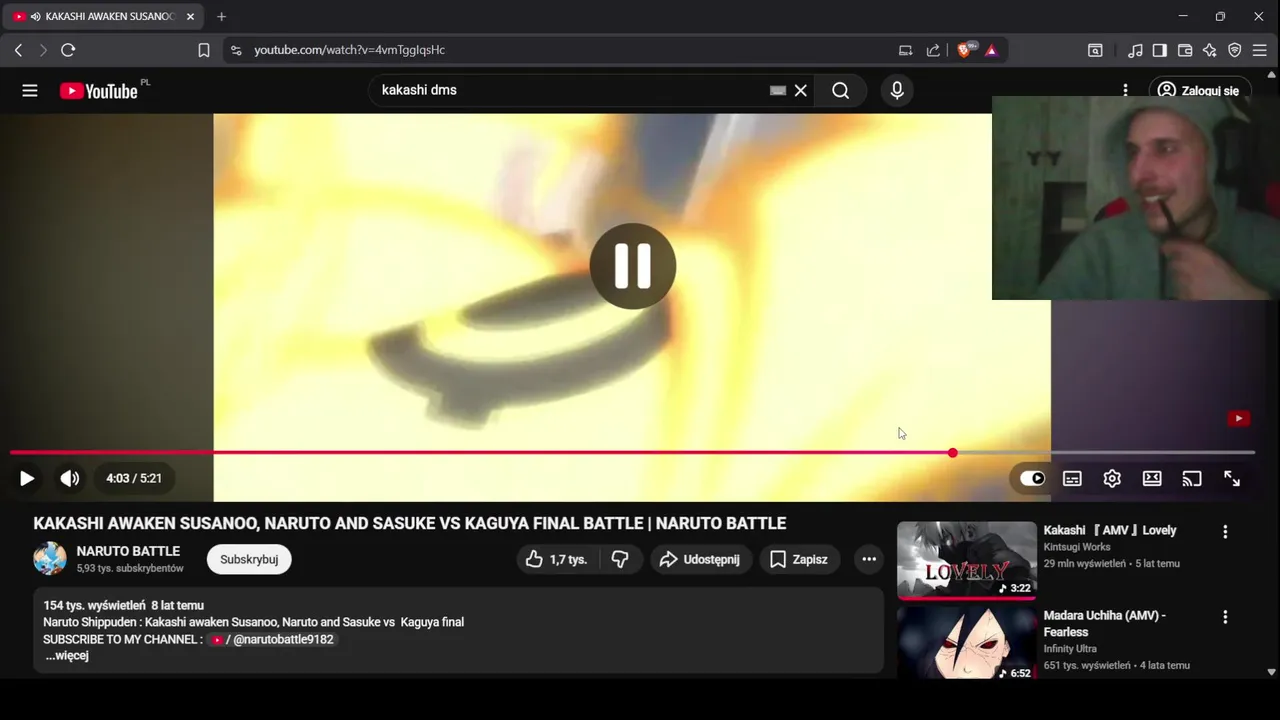Click the large pause overlay on the video
This screenshot has width=1280, height=720.
click(x=633, y=266)
